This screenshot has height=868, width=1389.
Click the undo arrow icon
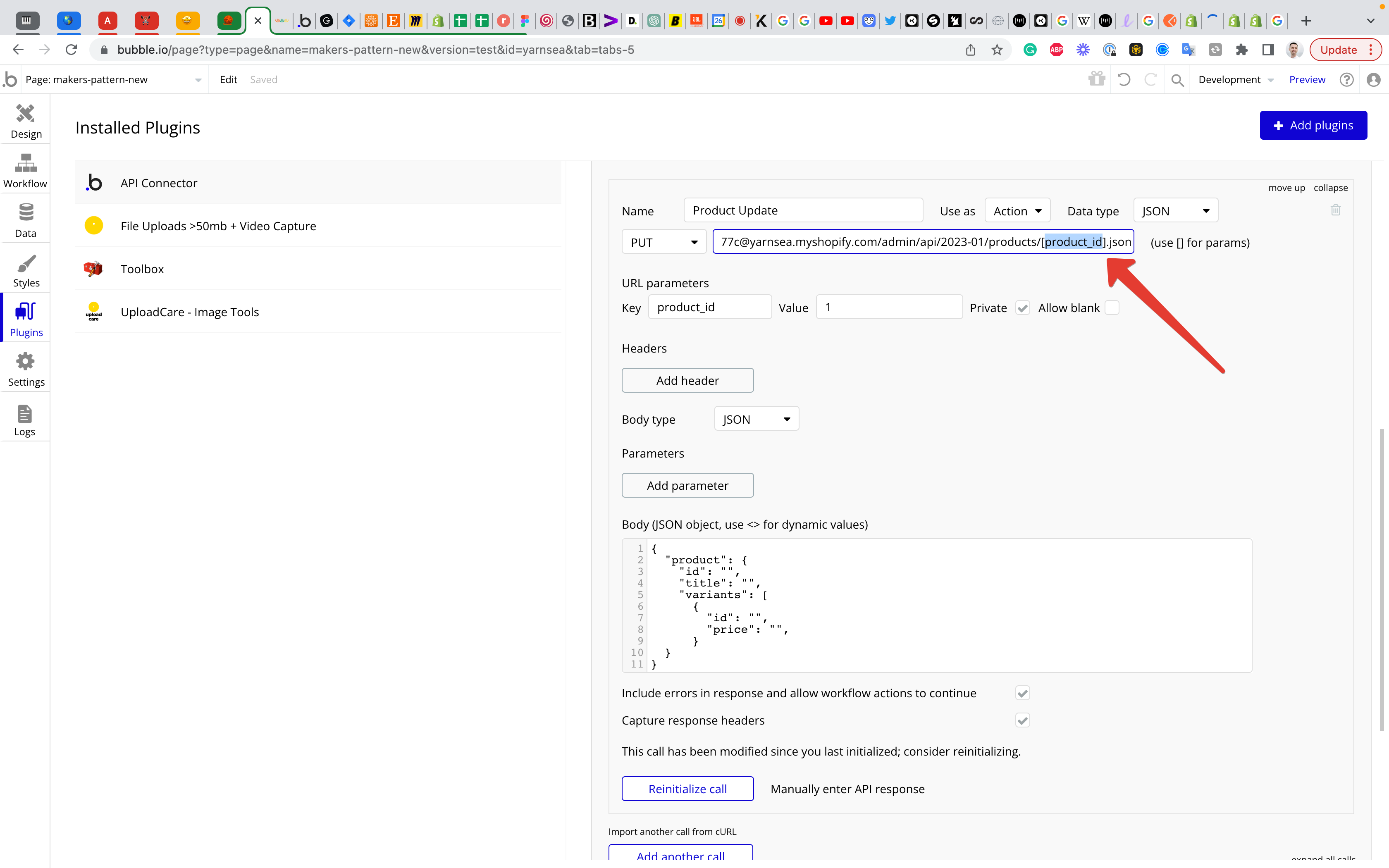pyautogui.click(x=1124, y=80)
